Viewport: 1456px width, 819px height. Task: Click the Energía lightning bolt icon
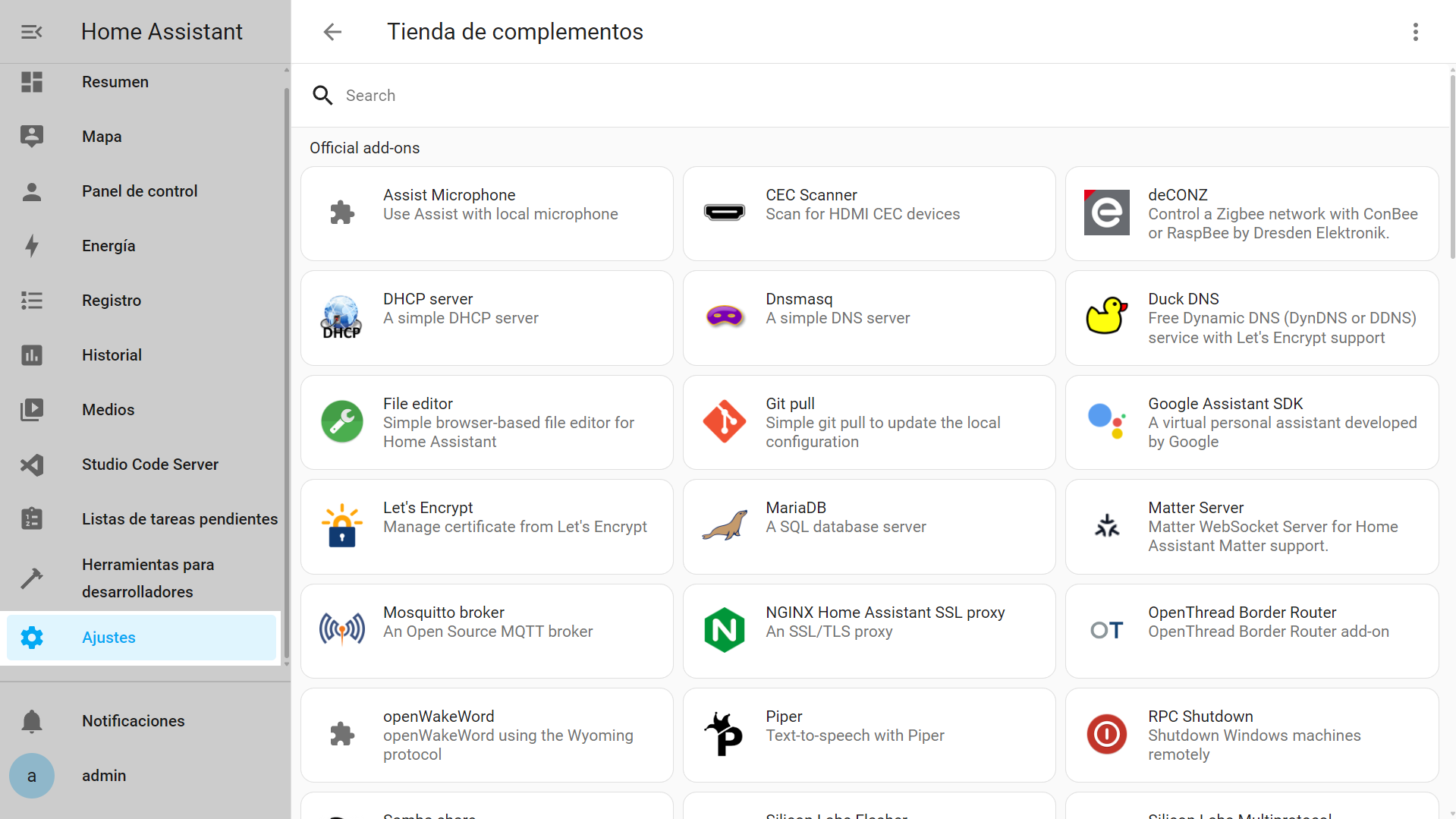tap(32, 246)
